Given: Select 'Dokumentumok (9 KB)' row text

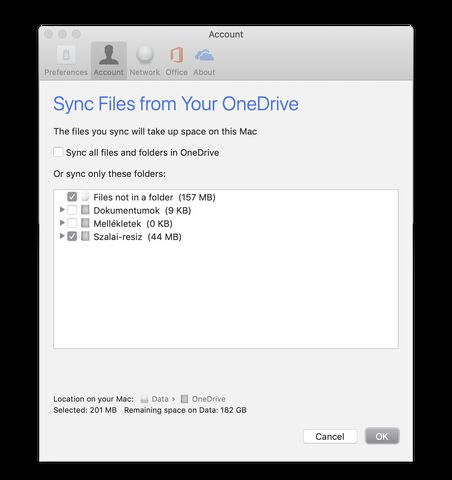Looking at the screenshot, I should pyautogui.click(x=142, y=211).
